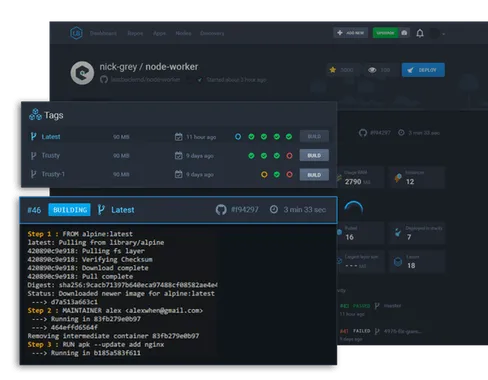The height and width of the screenshot is (380, 488).
Task: Open the Apps nav item
Action: coord(159,33)
